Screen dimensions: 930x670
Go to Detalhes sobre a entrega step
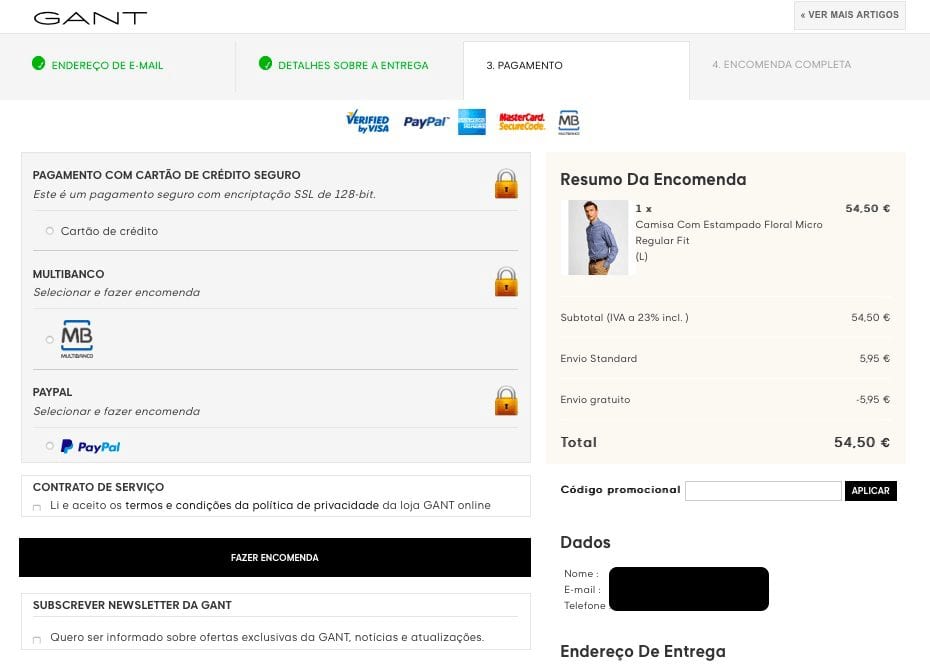[x=353, y=65]
